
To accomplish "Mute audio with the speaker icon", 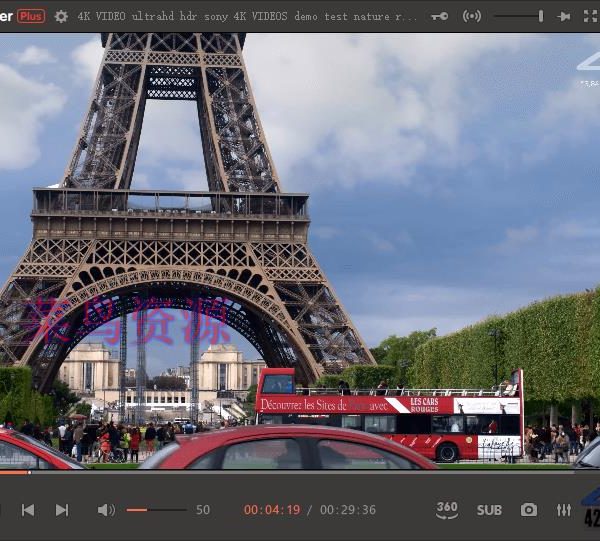I will coord(106,510).
